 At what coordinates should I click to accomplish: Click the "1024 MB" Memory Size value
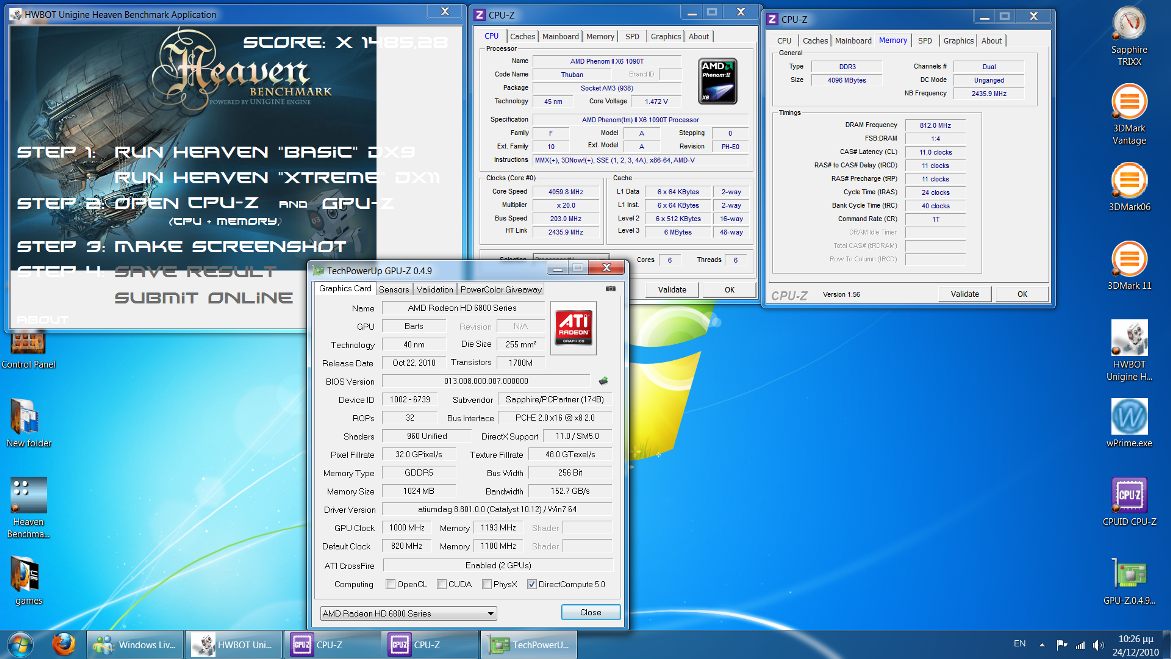click(x=418, y=491)
